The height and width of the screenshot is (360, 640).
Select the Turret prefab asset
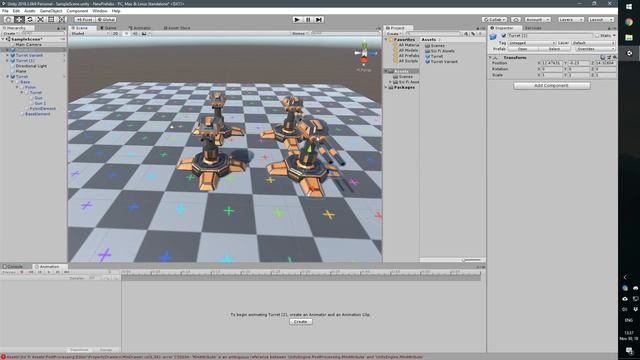pyautogui.click(x=437, y=56)
